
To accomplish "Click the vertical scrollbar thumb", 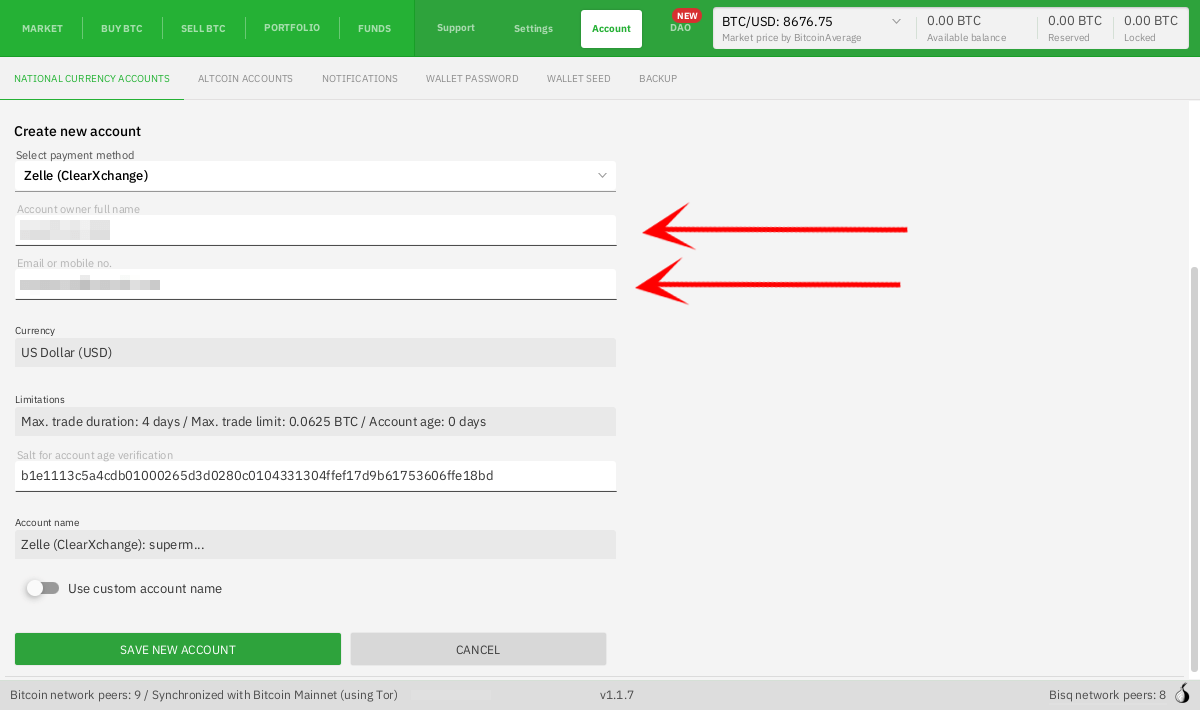I will point(1193,470).
